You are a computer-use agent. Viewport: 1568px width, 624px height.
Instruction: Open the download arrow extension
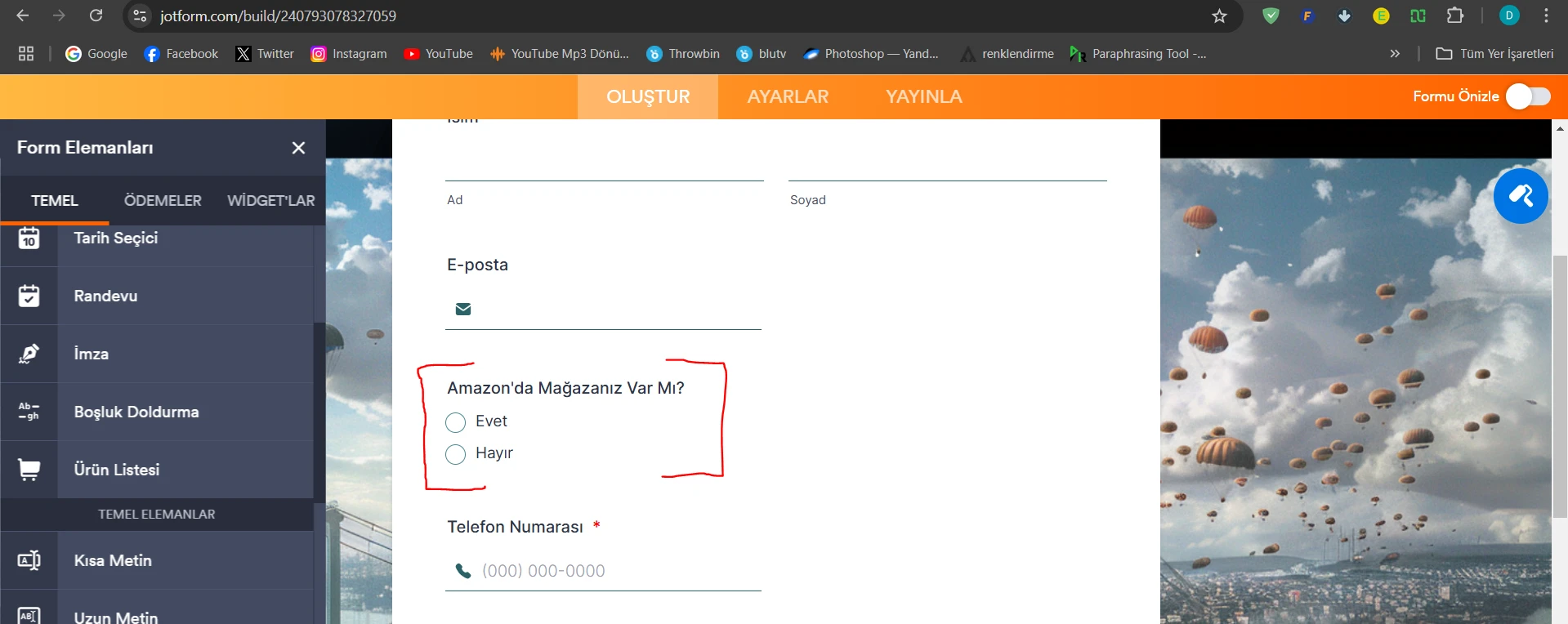(x=1344, y=16)
